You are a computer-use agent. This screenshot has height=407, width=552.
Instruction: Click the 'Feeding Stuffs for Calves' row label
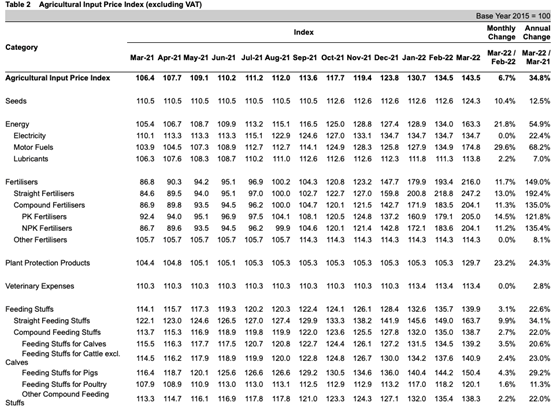[64, 344]
